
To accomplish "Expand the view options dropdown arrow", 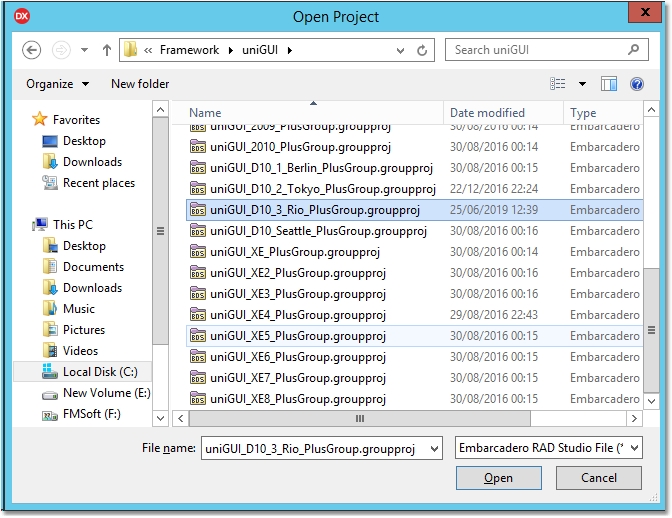I will click(x=582, y=84).
